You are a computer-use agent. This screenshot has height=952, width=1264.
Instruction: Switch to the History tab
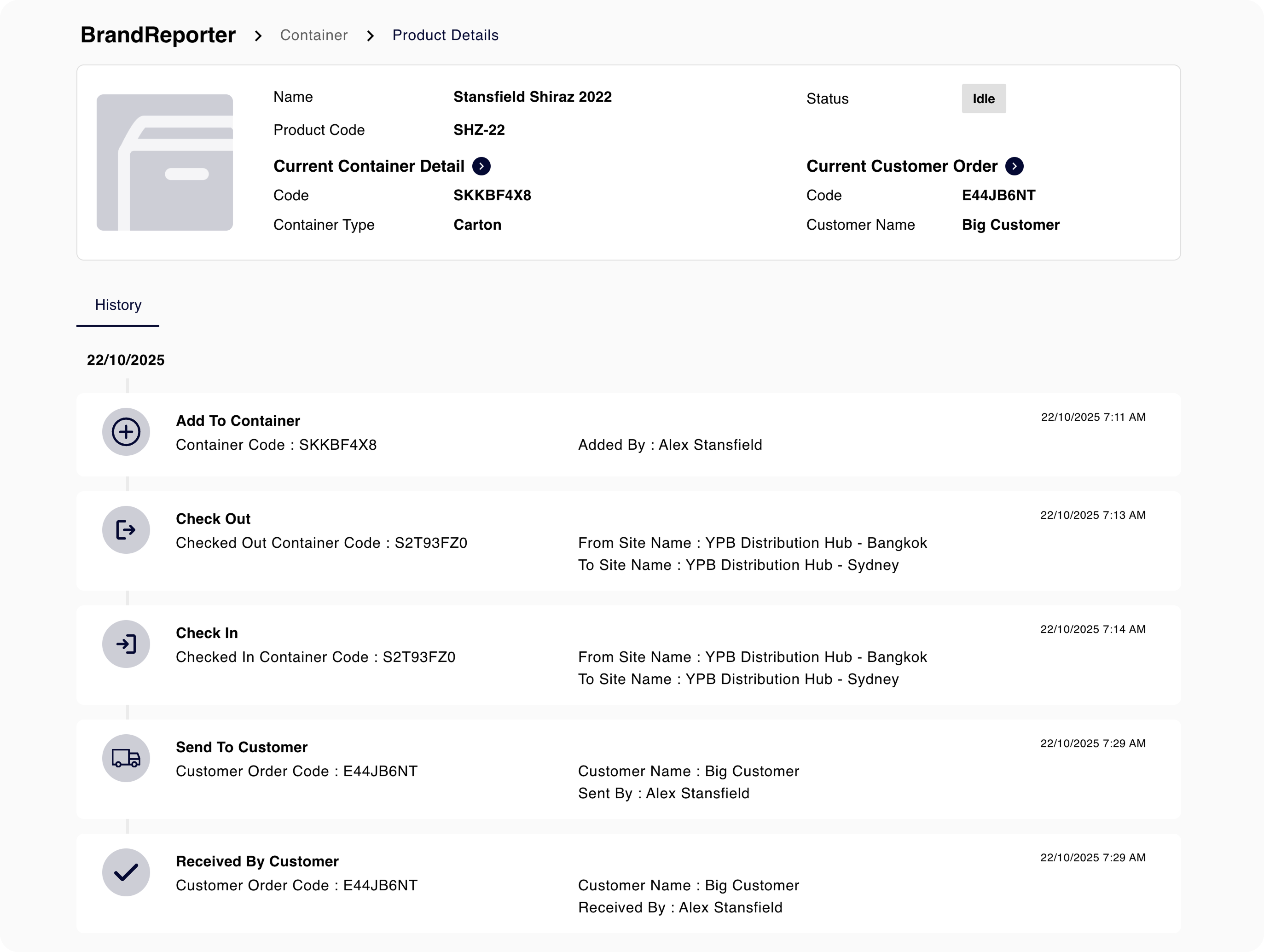(x=118, y=305)
